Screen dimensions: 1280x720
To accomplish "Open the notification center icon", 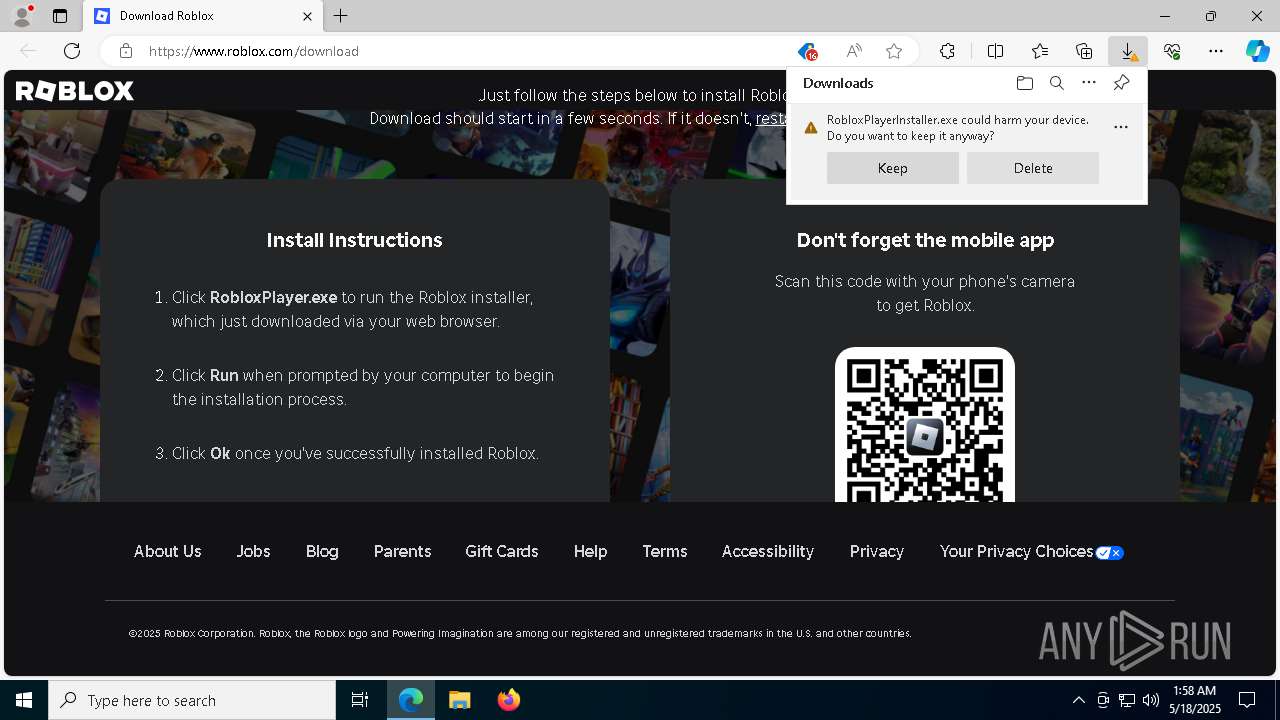I will coord(1247,700).
